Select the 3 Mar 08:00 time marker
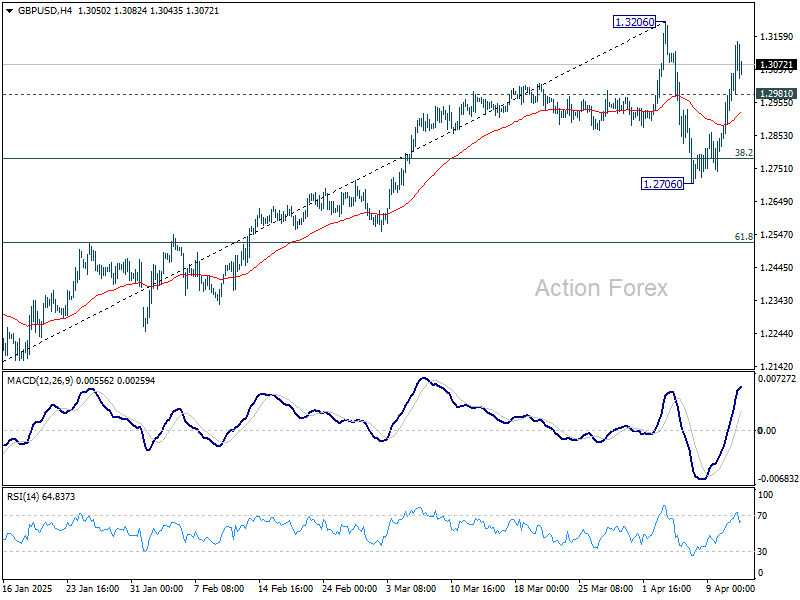The height and width of the screenshot is (600, 800). click(x=411, y=589)
